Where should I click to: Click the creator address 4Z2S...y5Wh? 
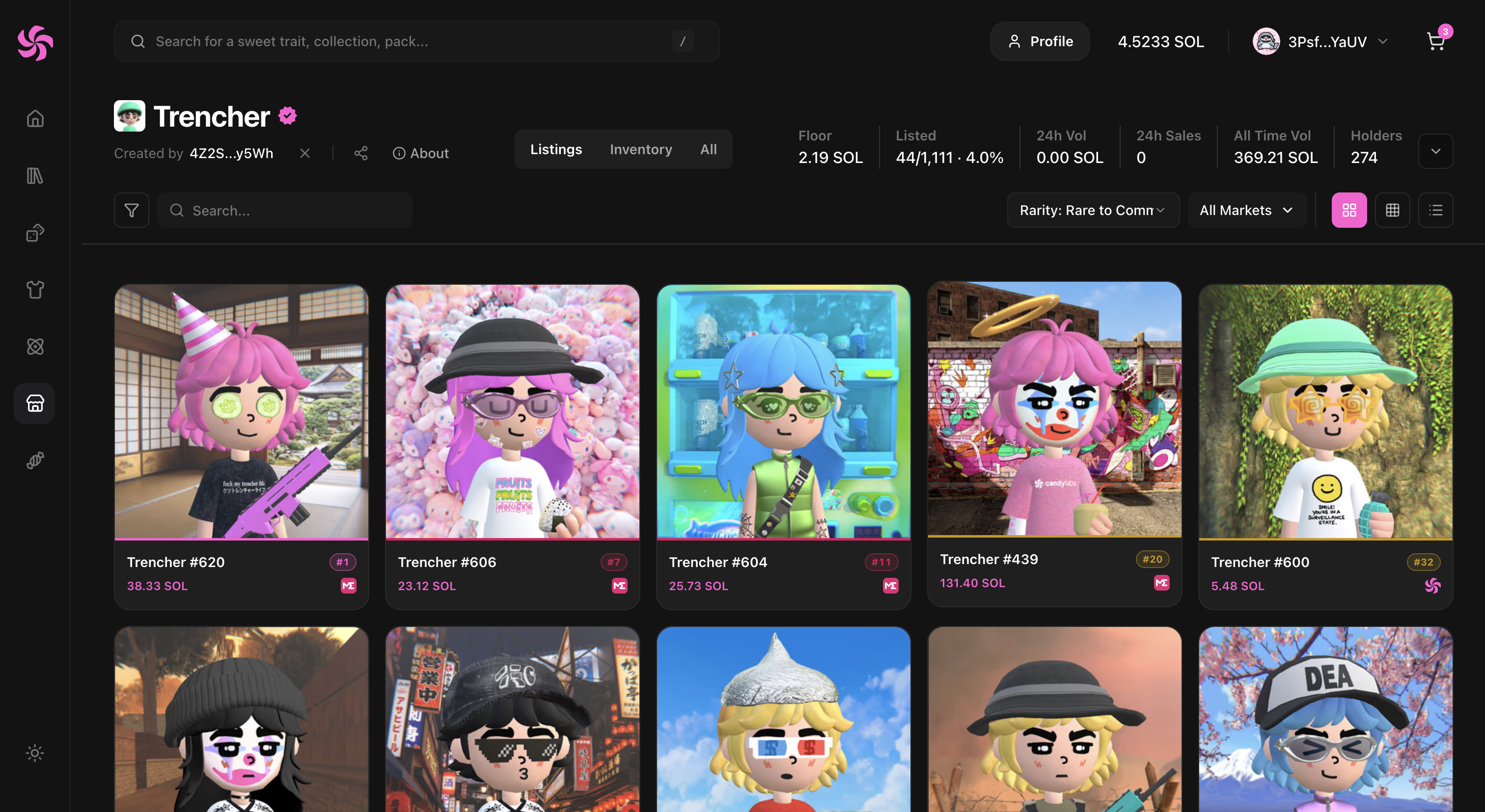(x=232, y=153)
